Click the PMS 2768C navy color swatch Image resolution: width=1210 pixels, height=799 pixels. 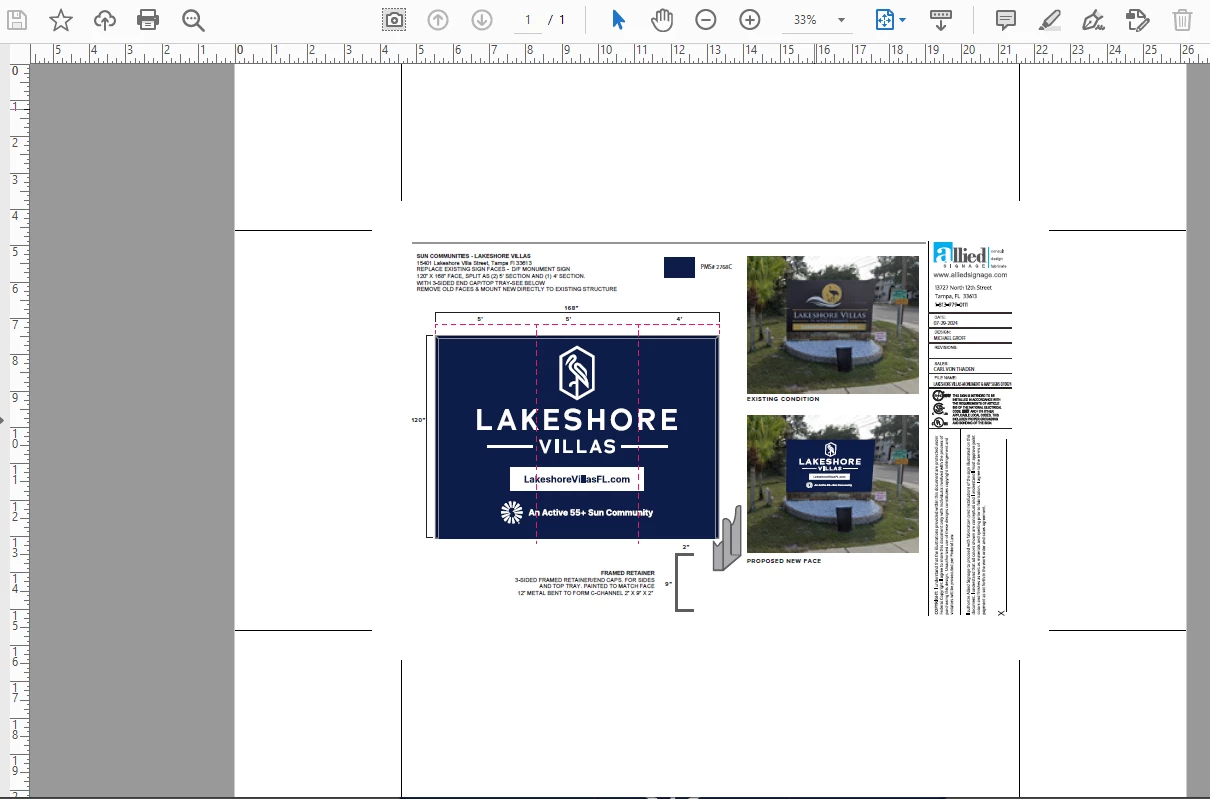(x=679, y=267)
